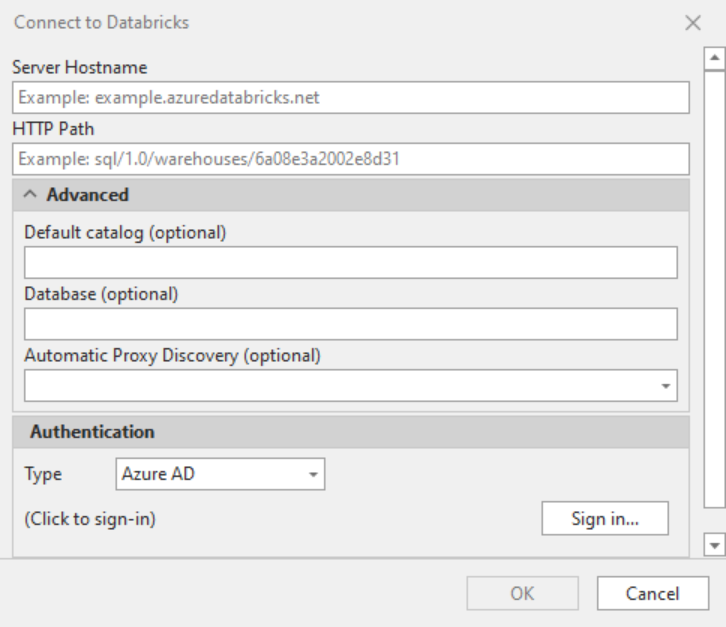Click the Database (optional) field
The width and height of the screenshot is (726, 627).
point(350,324)
